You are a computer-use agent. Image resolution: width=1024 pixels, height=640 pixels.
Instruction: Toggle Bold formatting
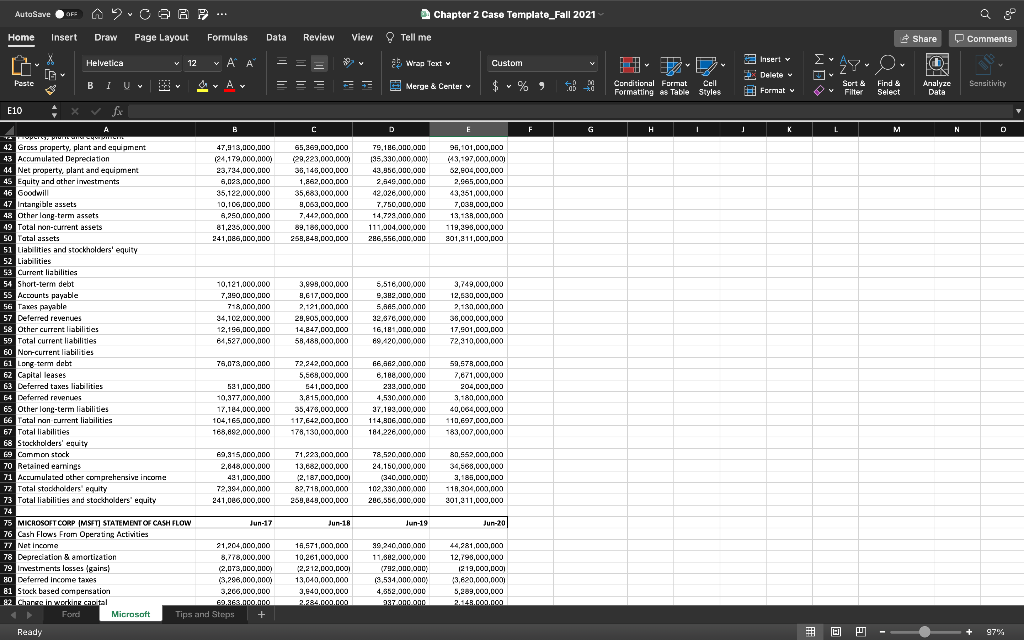pyautogui.click(x=90, y=86)
